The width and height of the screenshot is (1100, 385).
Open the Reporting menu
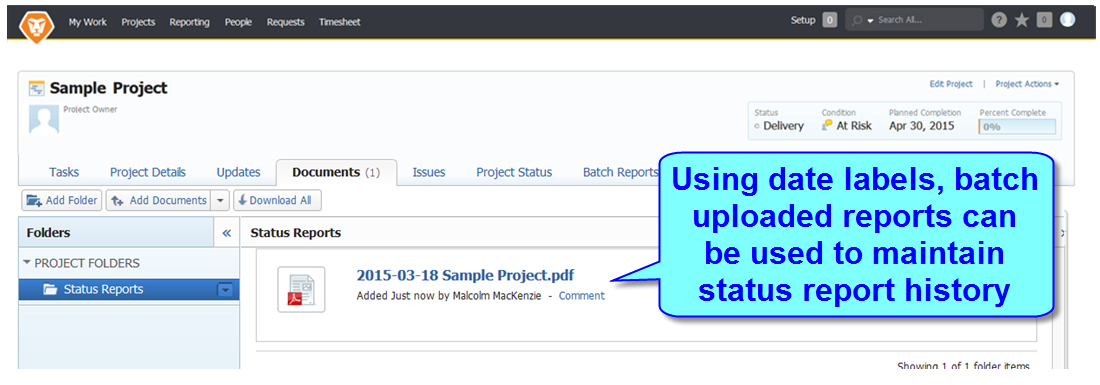tap(189, 22)
